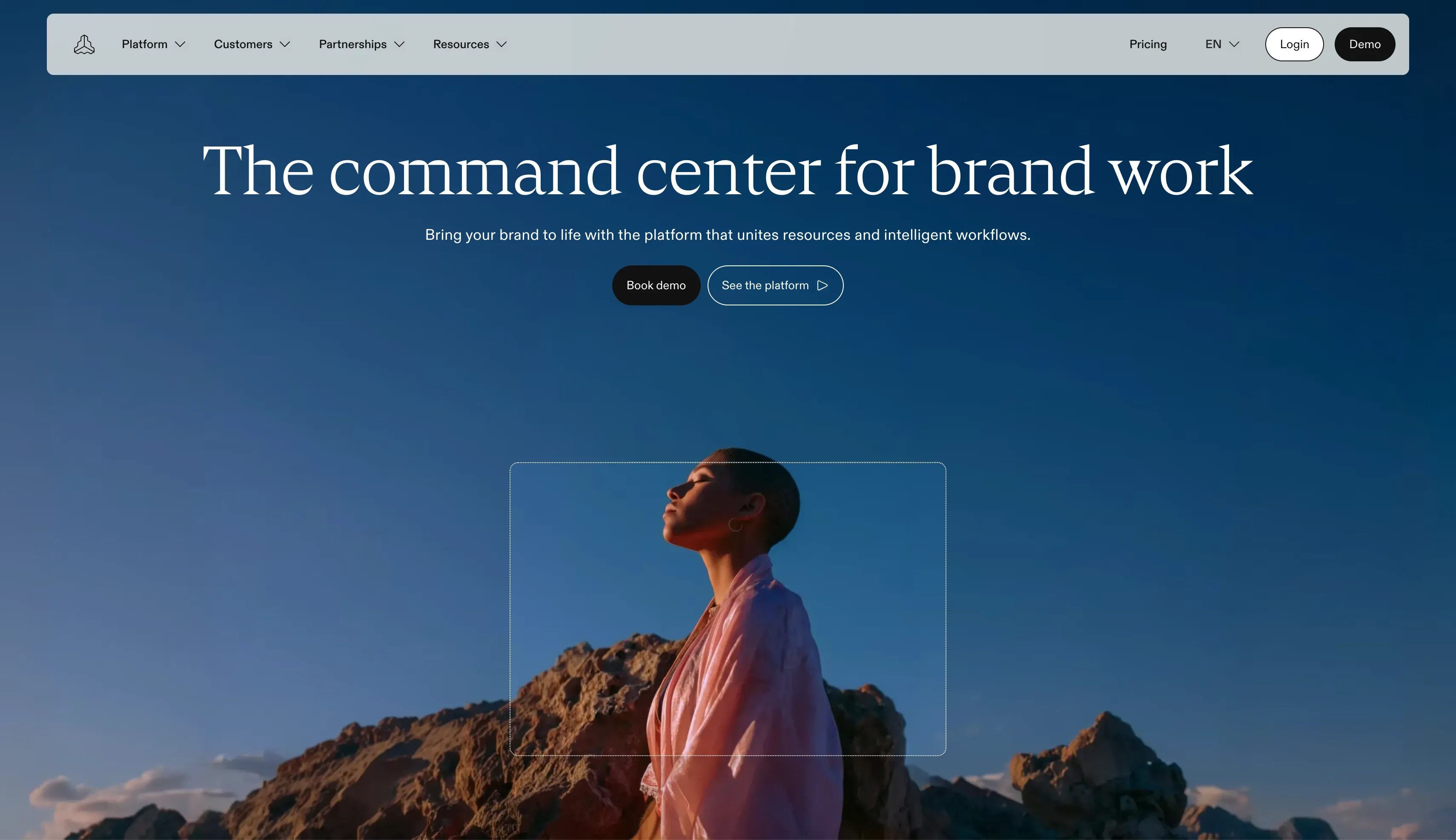The image size is (1456, 840).
Task: Open the Platform menu label
Action: tap(144, 44)
